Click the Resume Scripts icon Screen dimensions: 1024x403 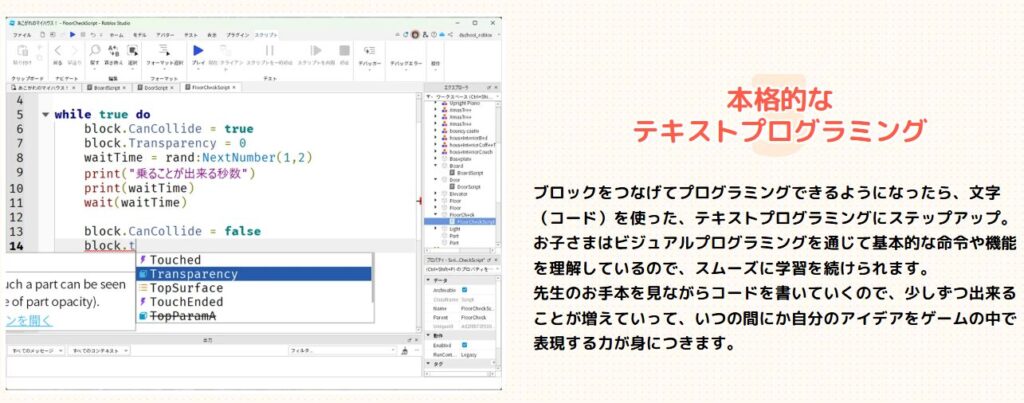click(x=316, y=50)
